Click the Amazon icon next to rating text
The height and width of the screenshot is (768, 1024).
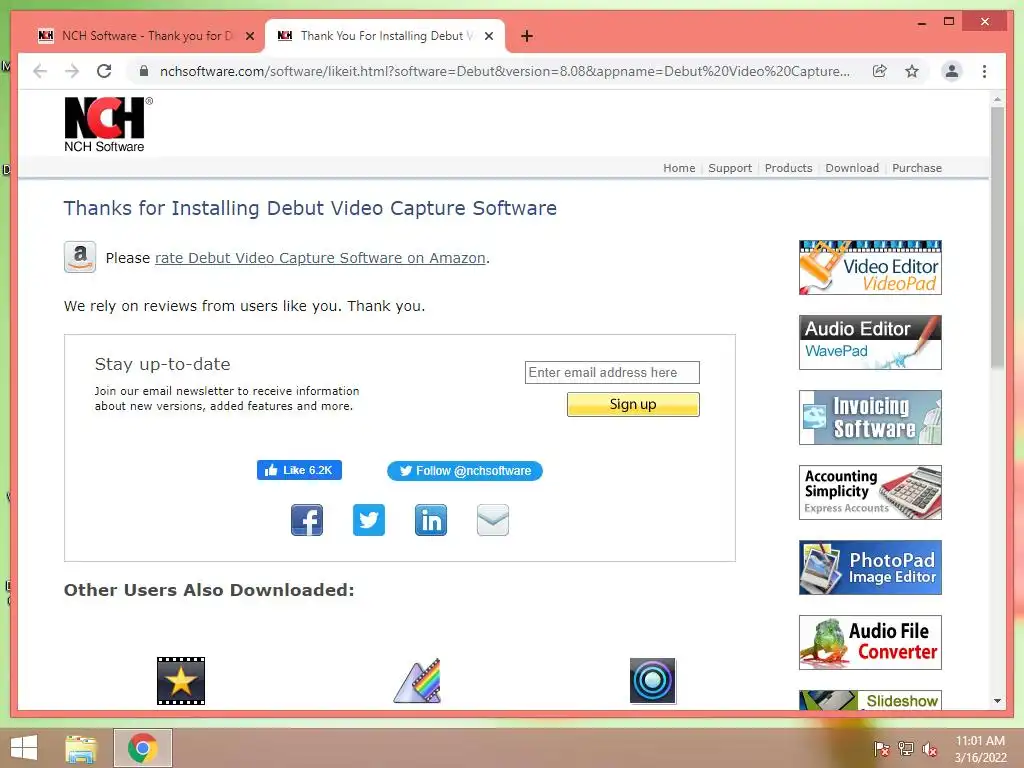tap(80, 257)
